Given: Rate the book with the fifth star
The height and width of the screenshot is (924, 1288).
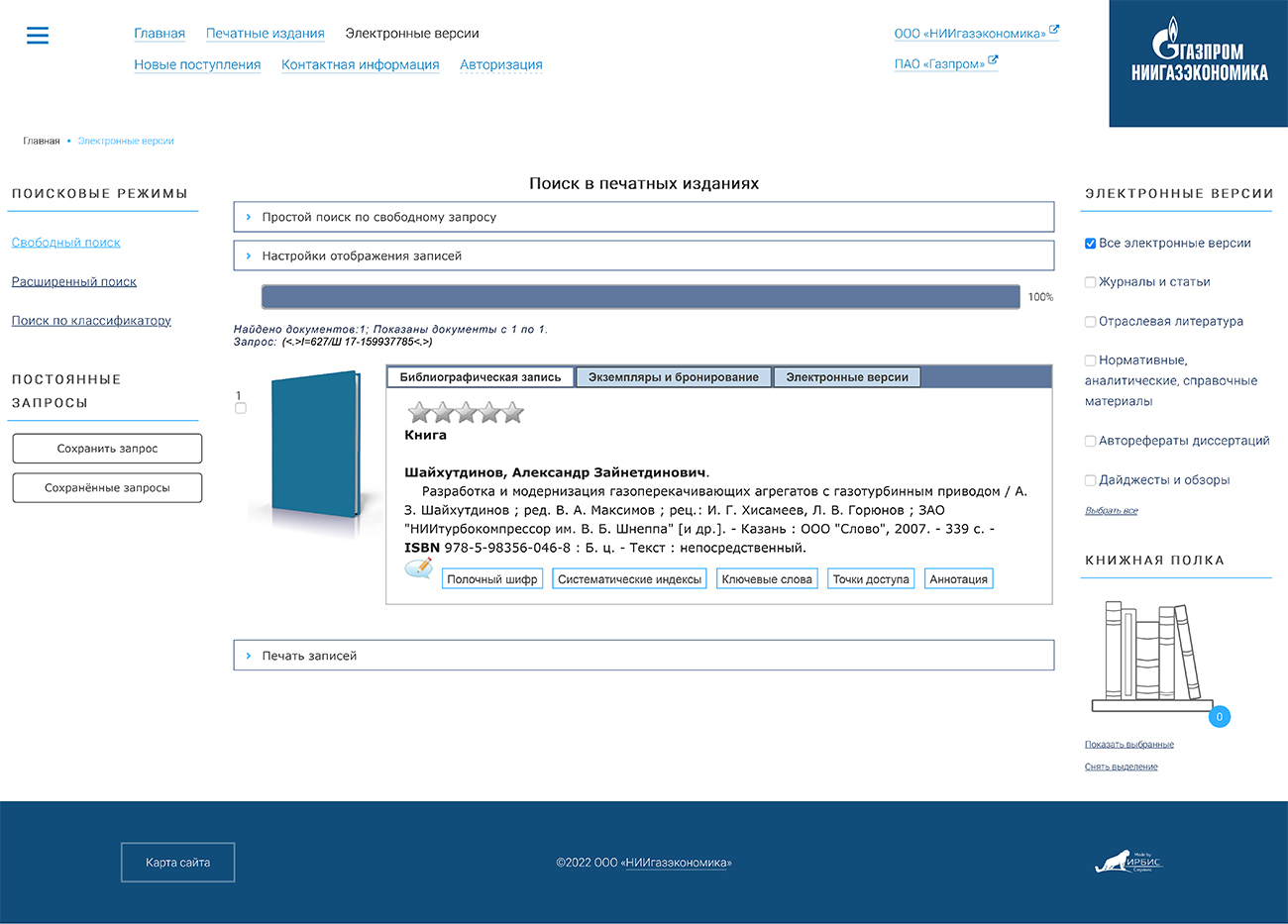Looking at the screenshot, I should coord(513,411).
